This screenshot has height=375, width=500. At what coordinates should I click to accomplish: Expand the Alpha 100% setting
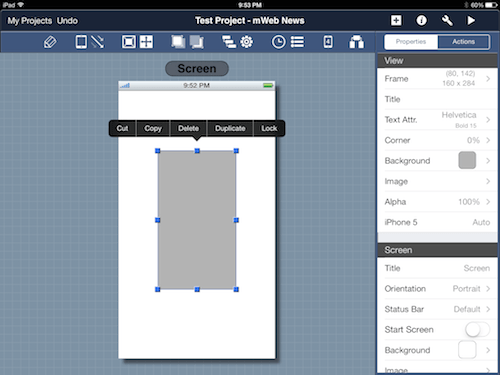click(x=488, y=202)
